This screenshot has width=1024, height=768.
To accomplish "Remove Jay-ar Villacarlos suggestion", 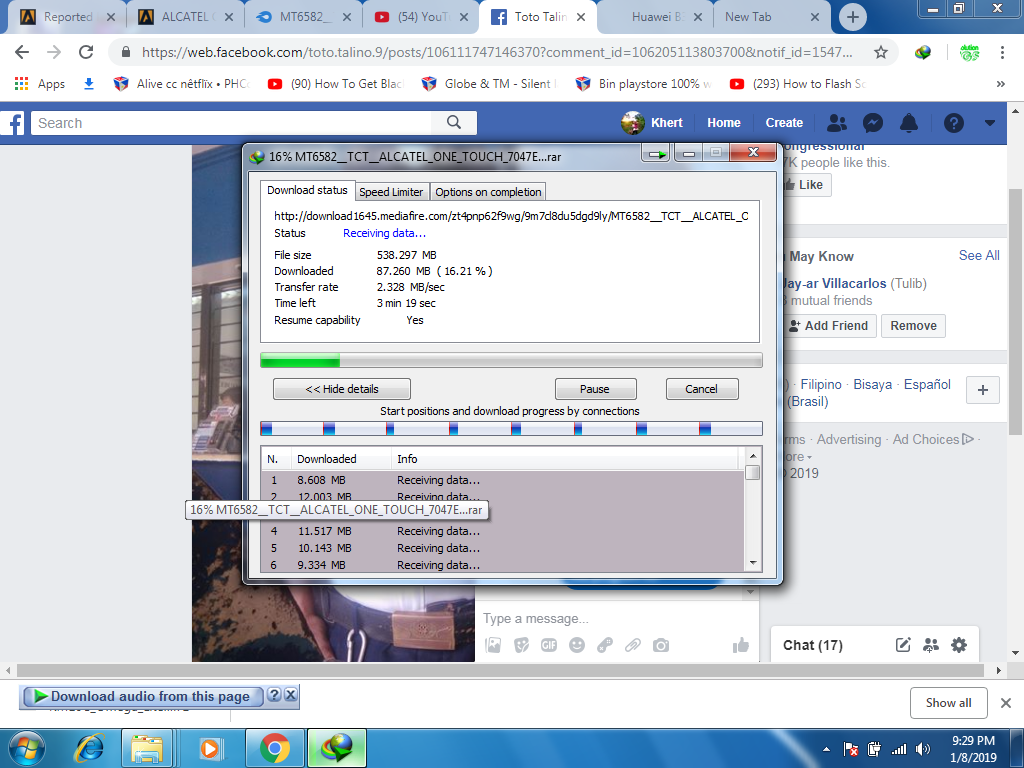I will (913, 326).
